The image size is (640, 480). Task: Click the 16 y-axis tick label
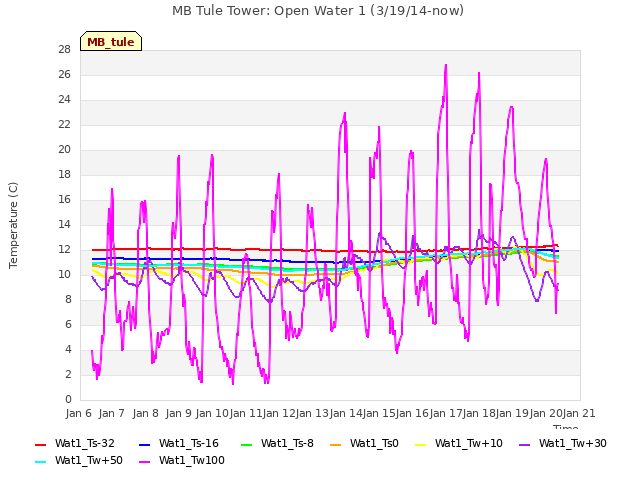64,199
